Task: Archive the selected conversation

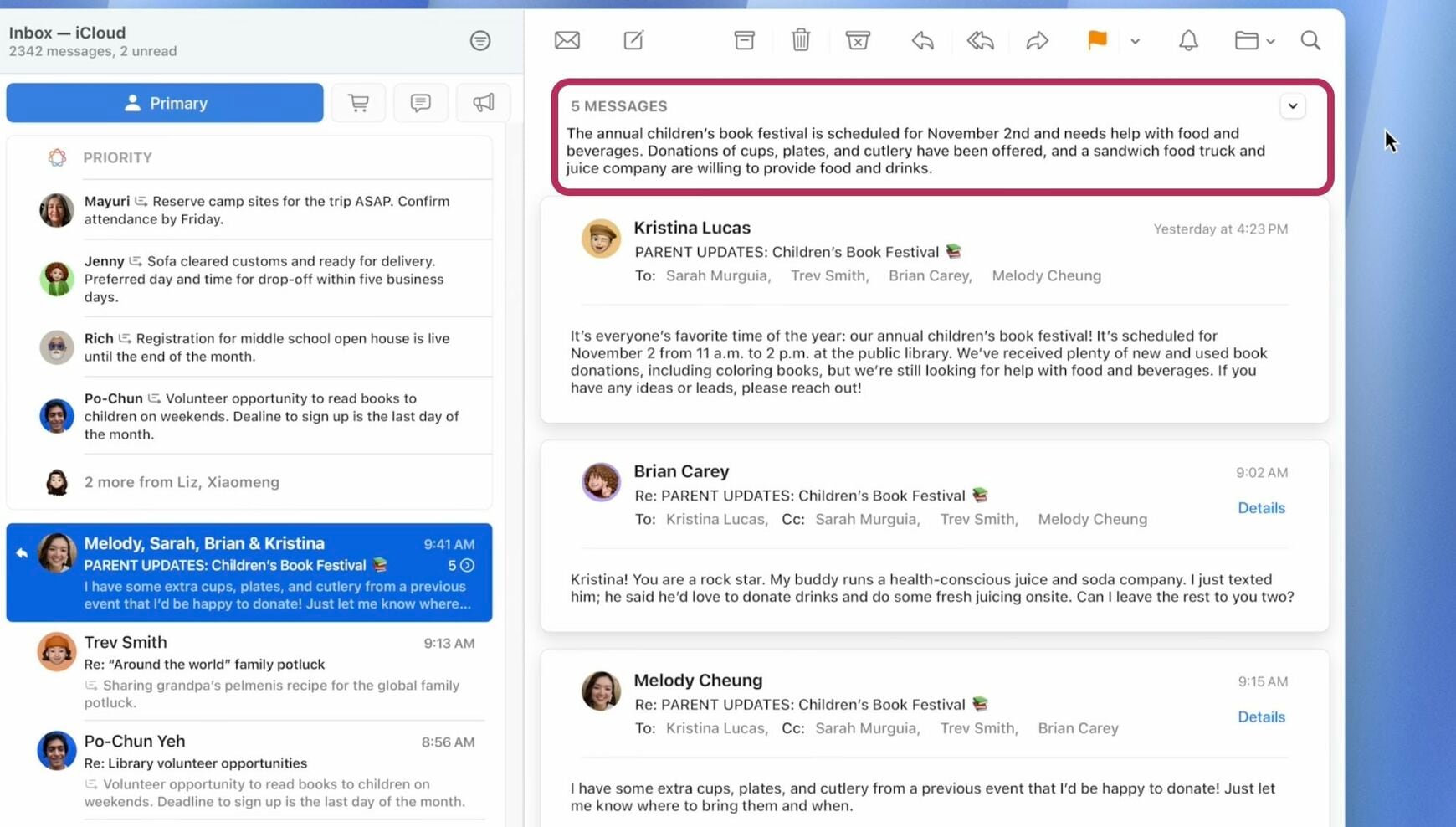Action: point(744,40)
